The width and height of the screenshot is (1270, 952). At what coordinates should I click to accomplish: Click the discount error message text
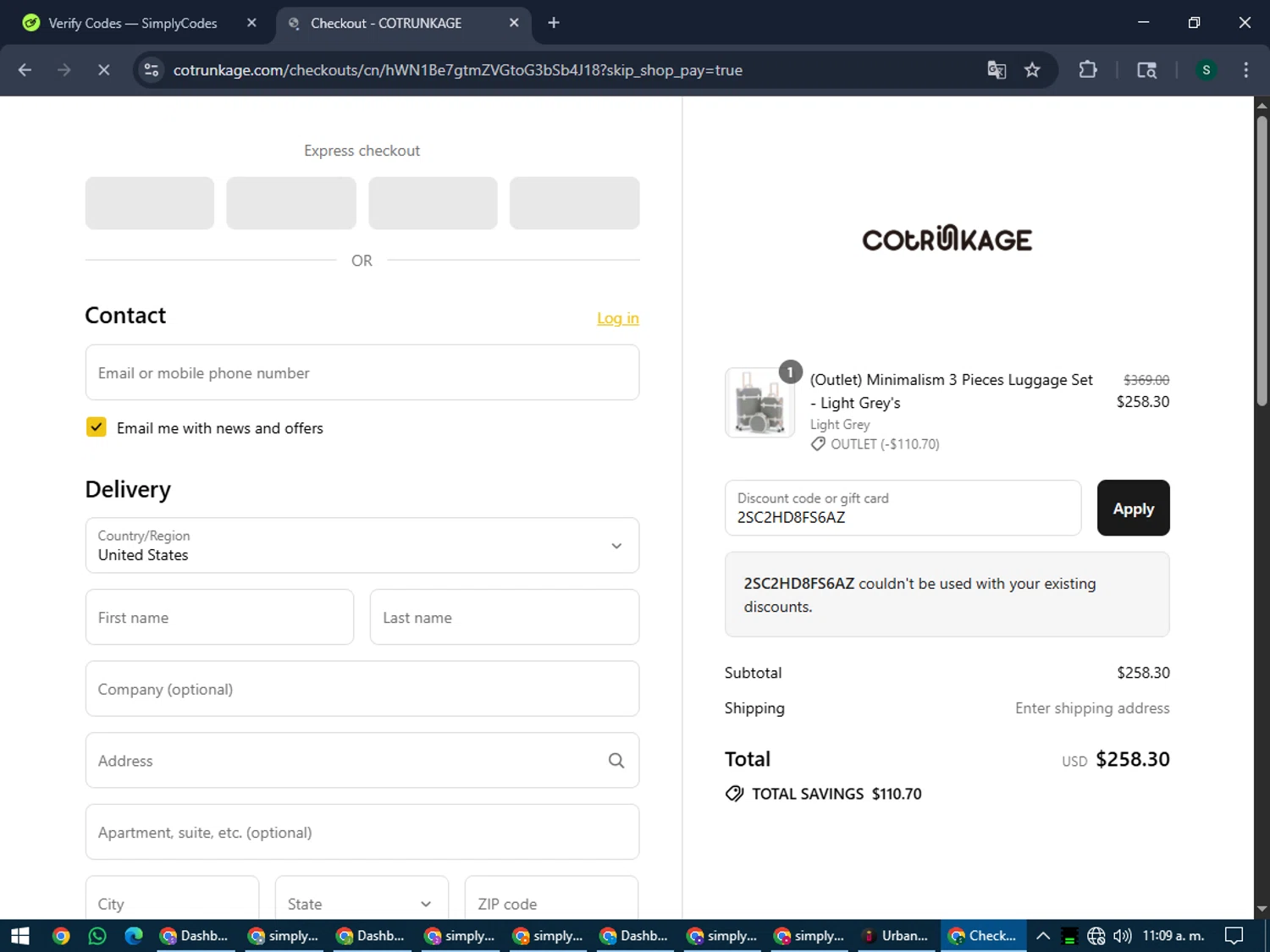coord(919,595)
